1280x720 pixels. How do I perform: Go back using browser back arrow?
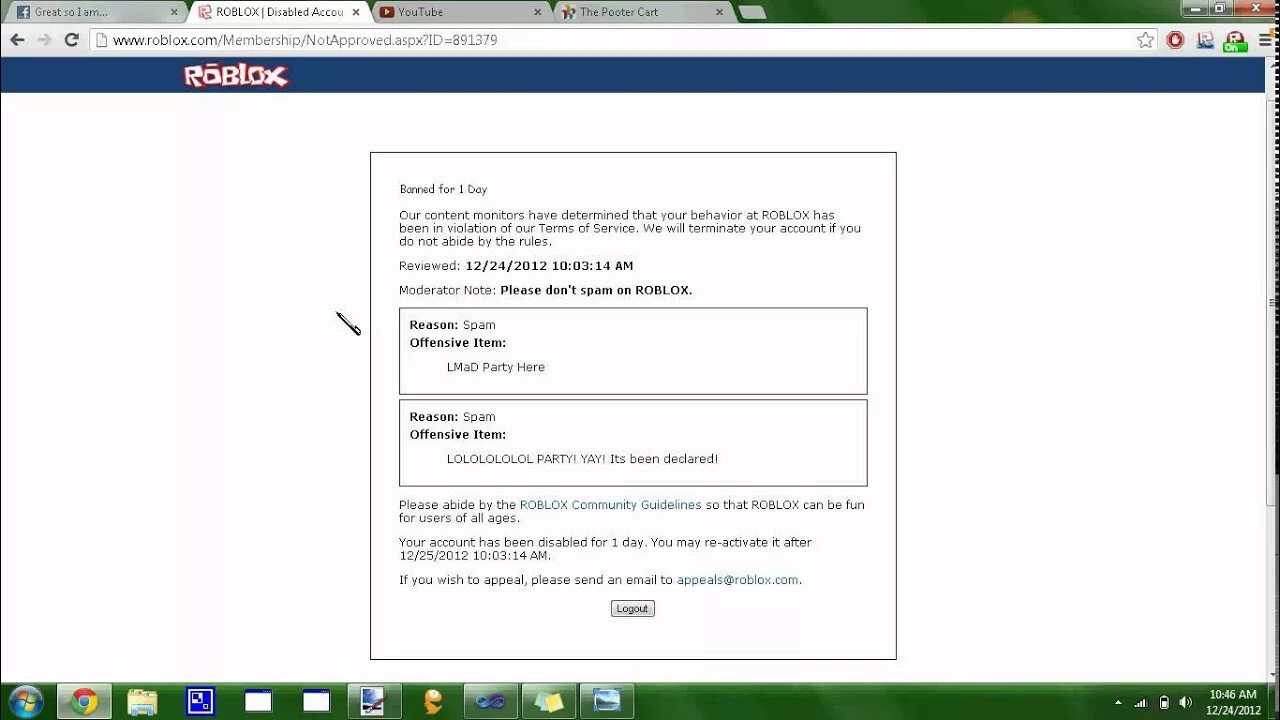(17, 40)
